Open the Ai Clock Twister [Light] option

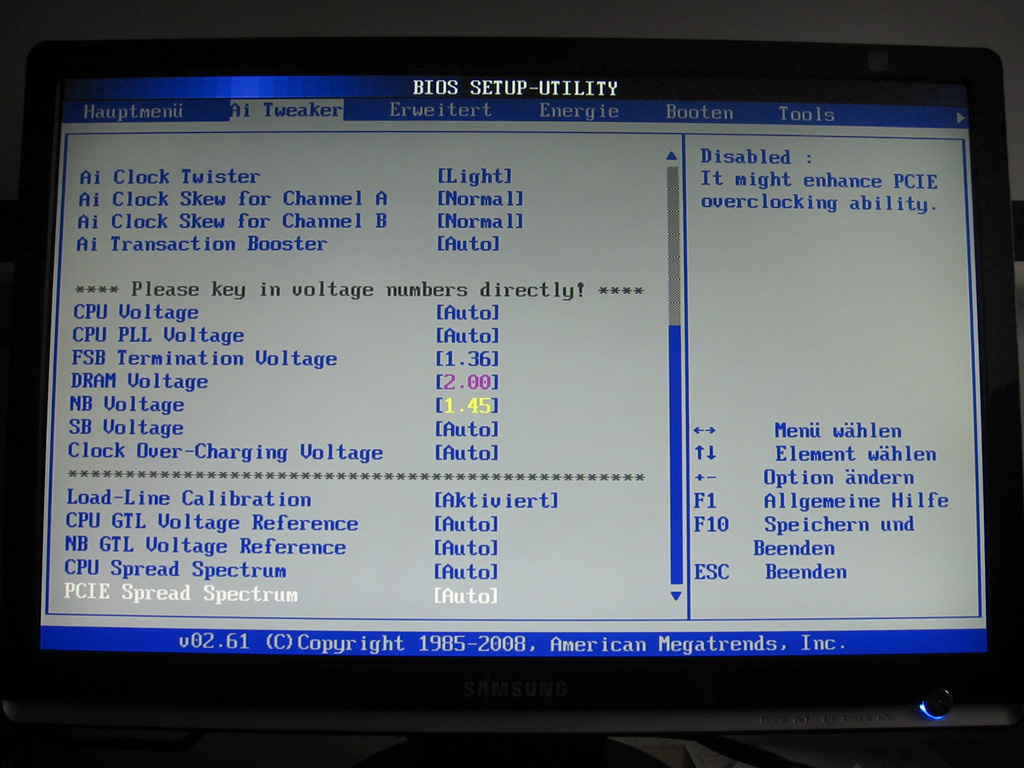pyautogui.click(x=475, y=177)
